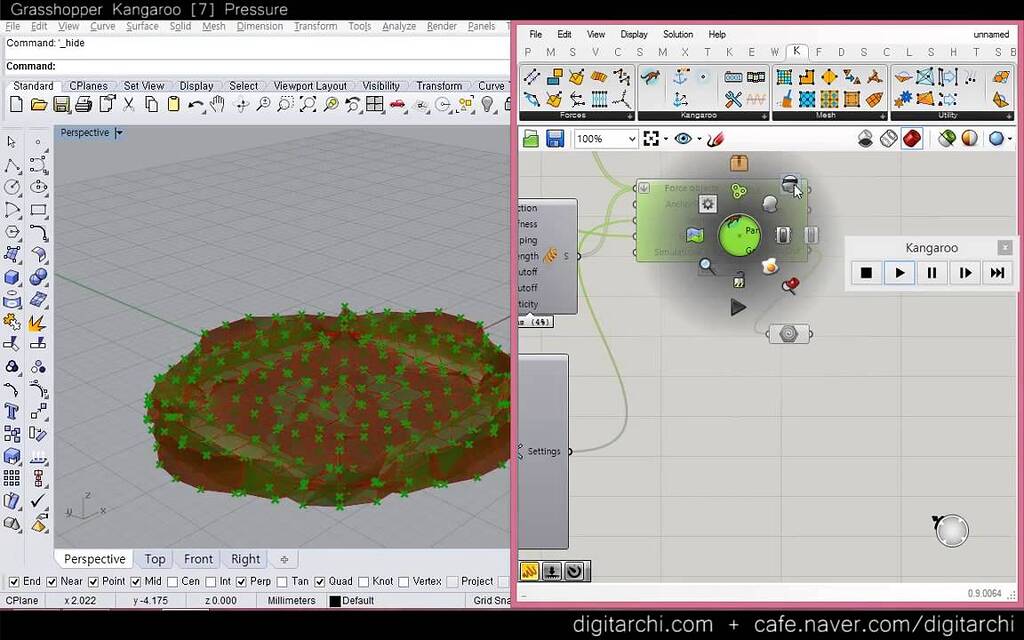
Task: Click the wrench and screwdriver Kangaroo settings icon
Action: [x=733, y=99]
